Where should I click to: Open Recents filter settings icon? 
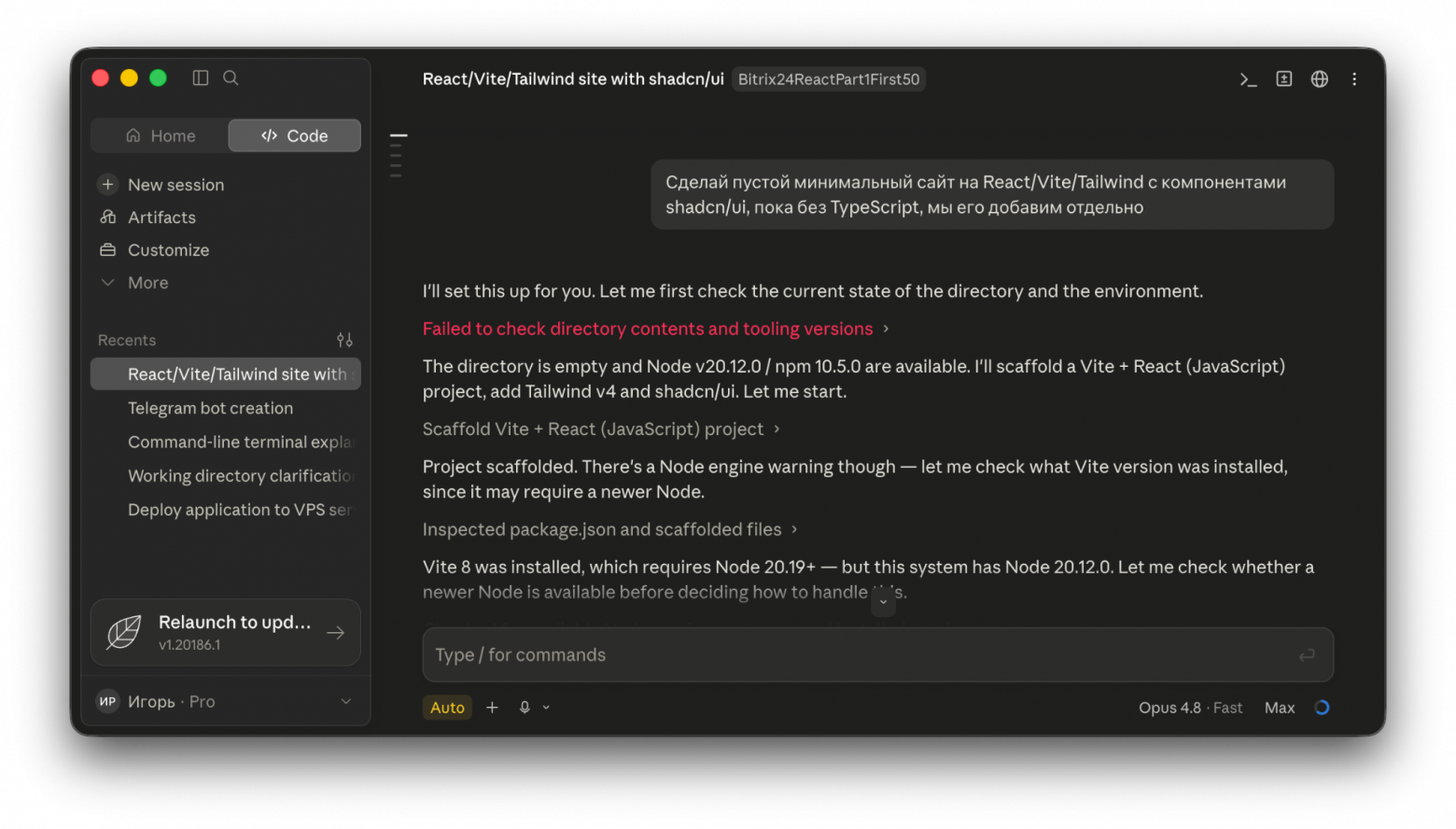tap(344, 340)
